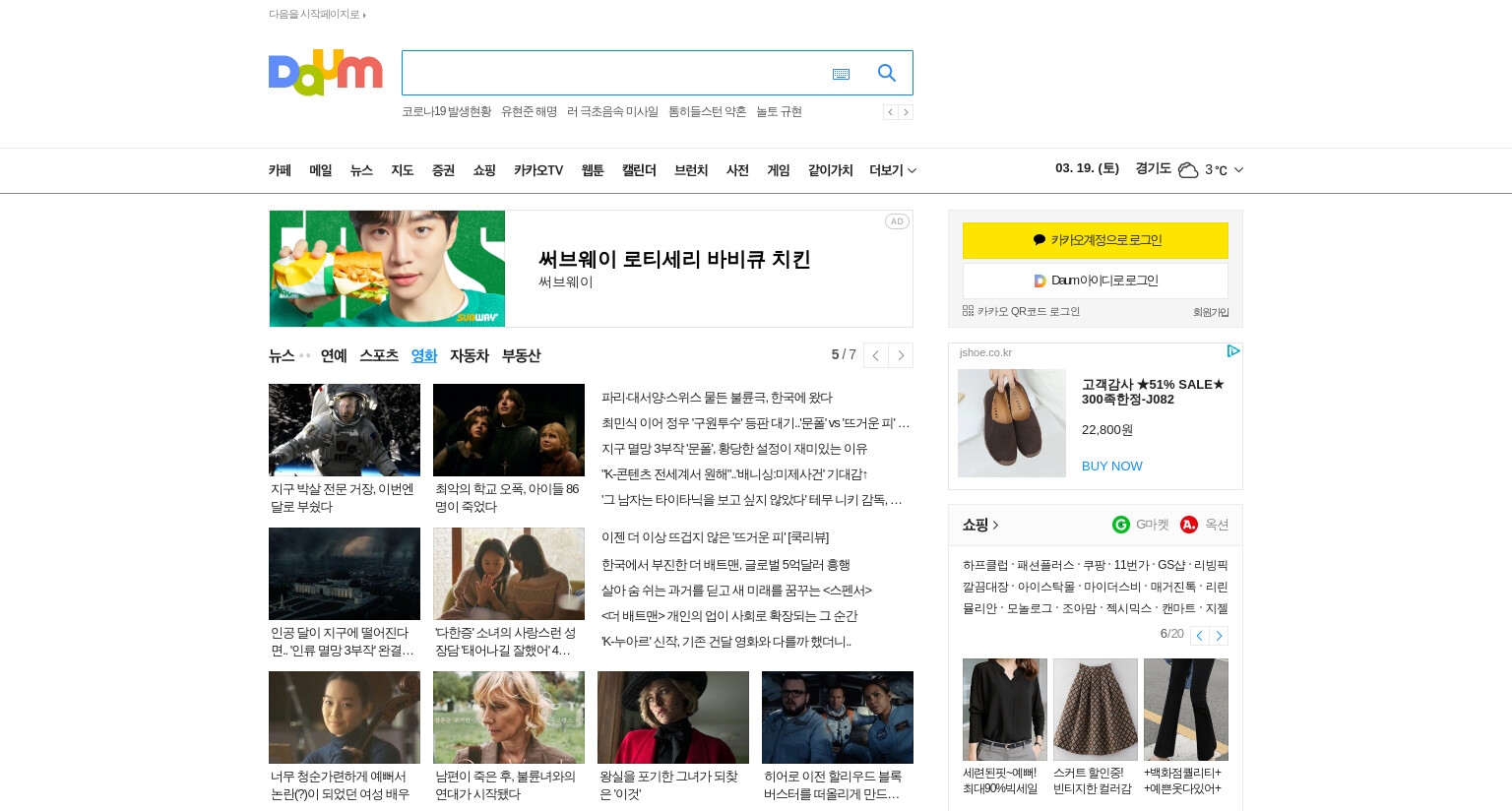Open 인공 달이 지구에 떨어진다면 article thumbnail
This screenshot has height=811, width=1512.
345,574
